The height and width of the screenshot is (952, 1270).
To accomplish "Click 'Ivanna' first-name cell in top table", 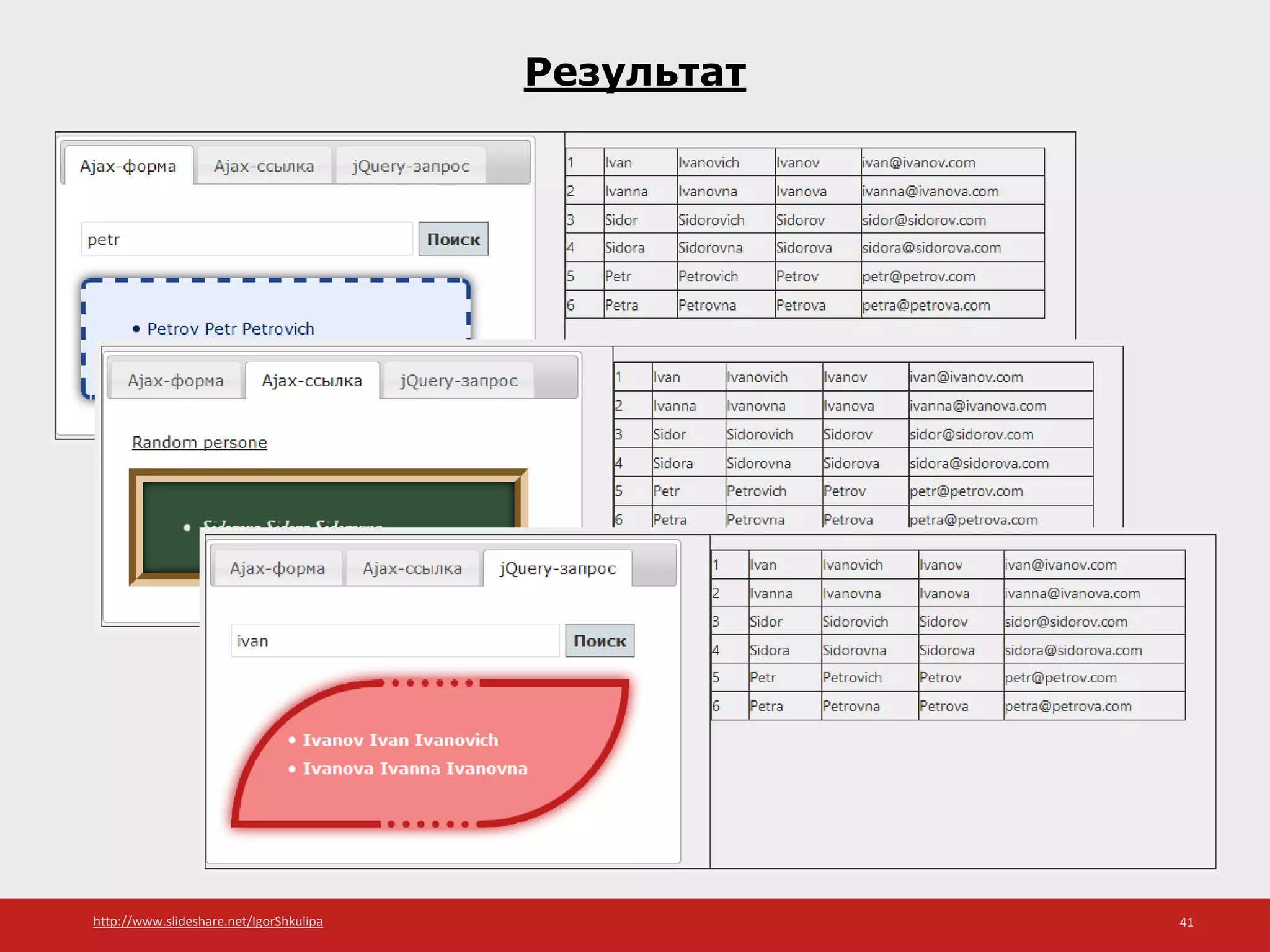I will pyautogui.click(x=641, y=191).
